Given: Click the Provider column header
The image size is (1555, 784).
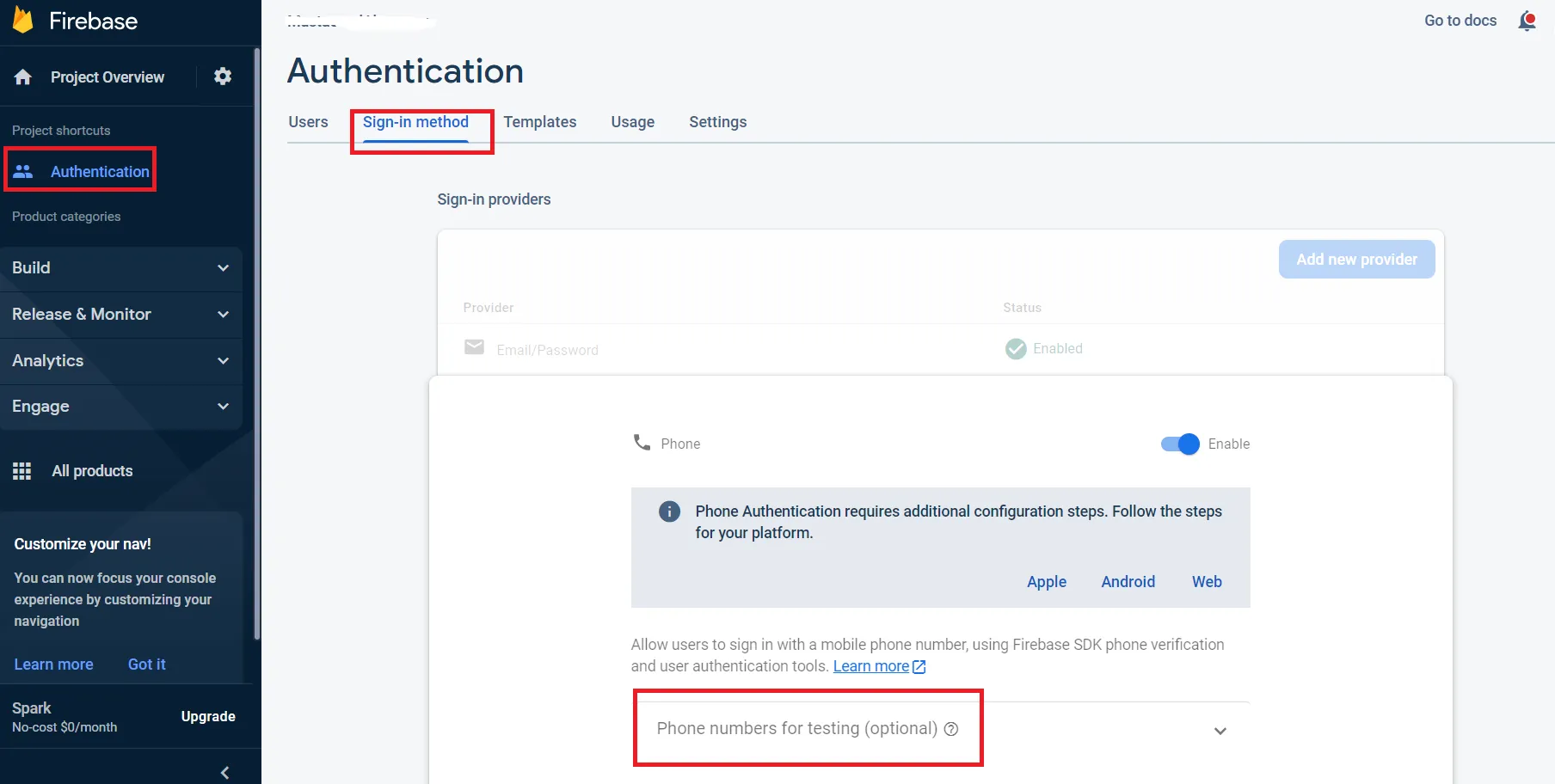Looking at the screenshot, I should [489, 308].
